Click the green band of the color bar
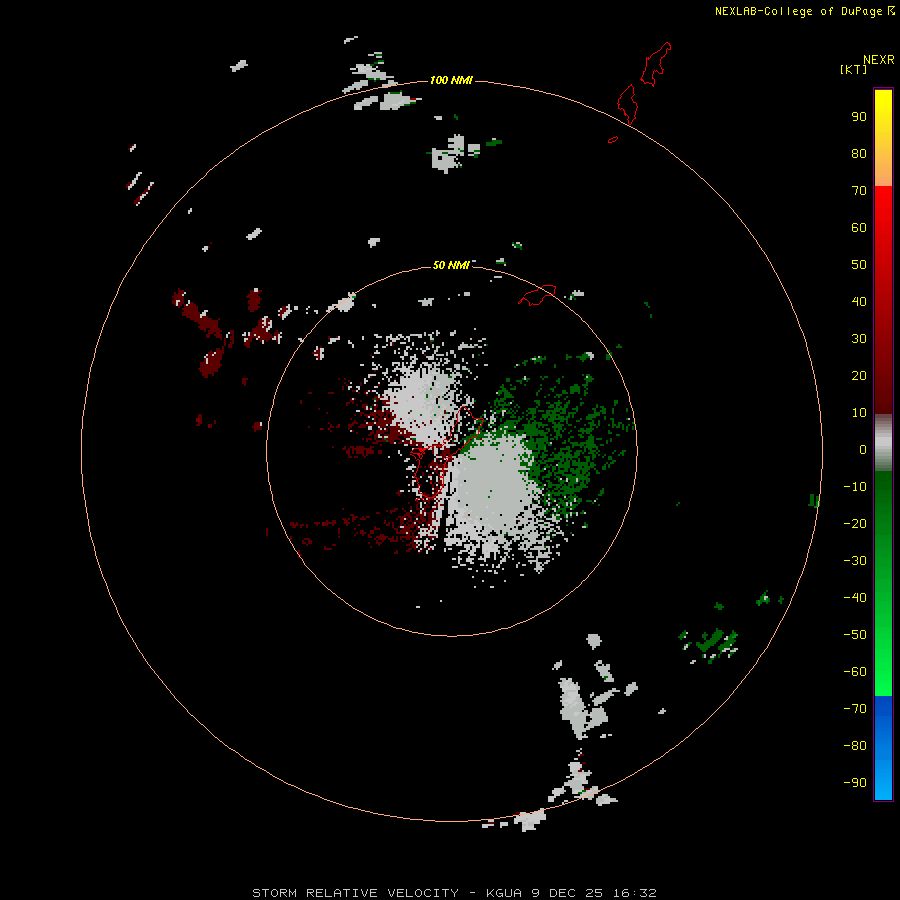The width and height of the screenshot is (900, 900). tap(883, 583)
